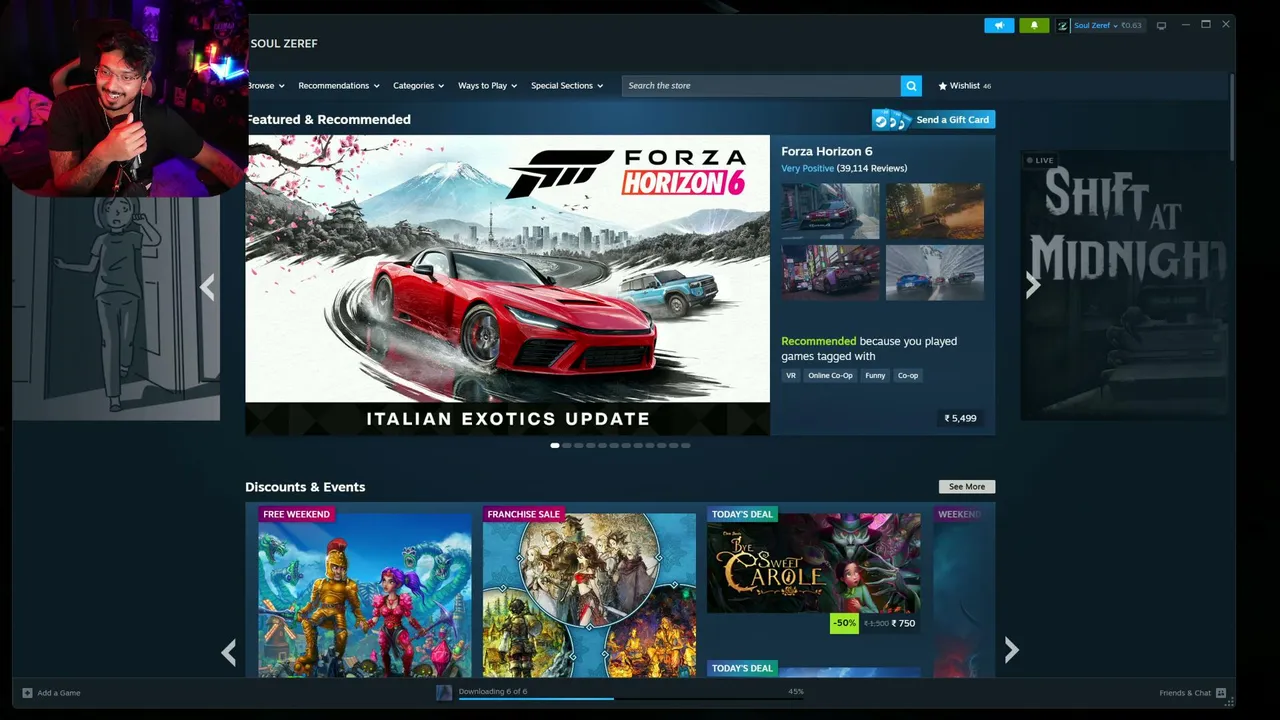The height and width of the screenshot is (720, 1280).
Task: Open the Shift at Midnight live card
Action: pos(1126,285)
